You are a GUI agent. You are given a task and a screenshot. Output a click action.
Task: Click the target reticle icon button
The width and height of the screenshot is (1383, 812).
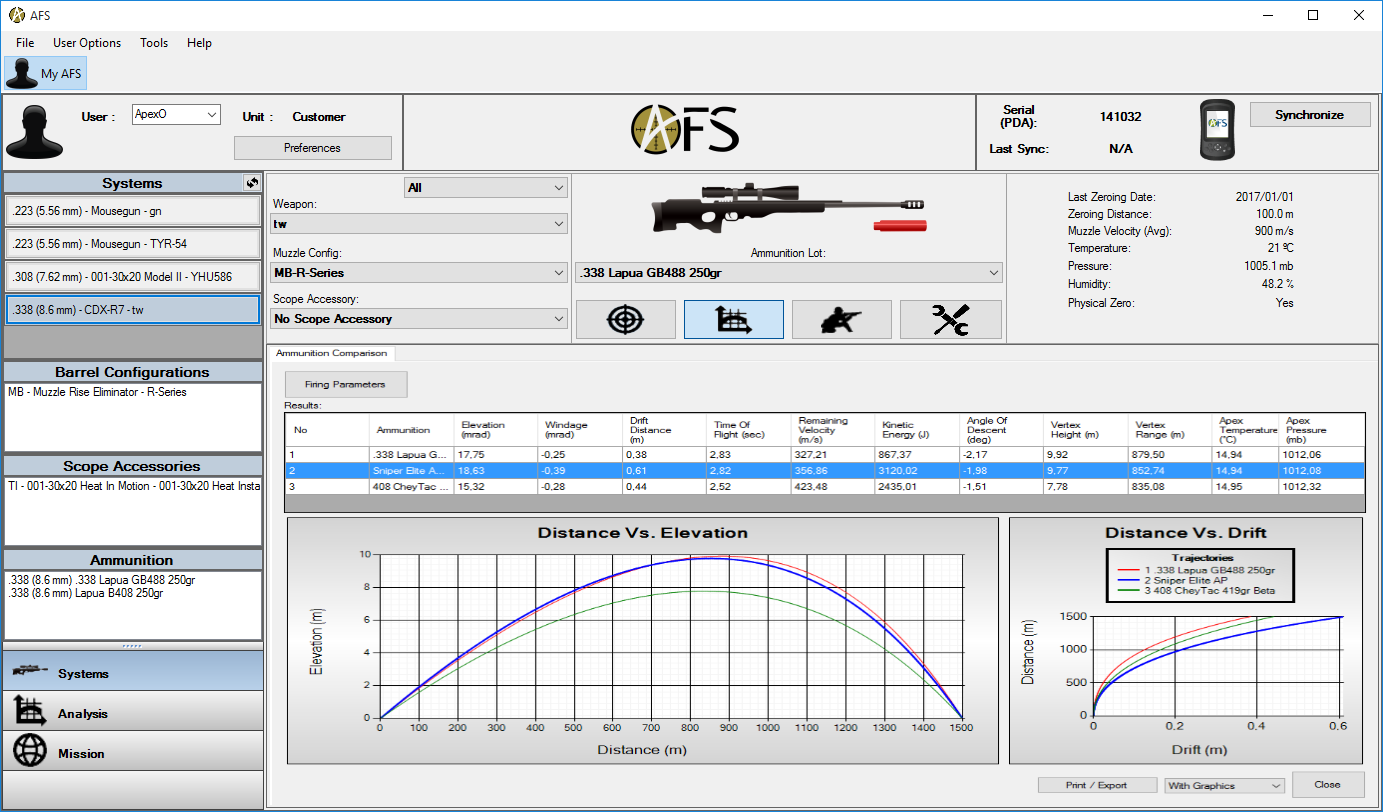(x=626, y=319)
